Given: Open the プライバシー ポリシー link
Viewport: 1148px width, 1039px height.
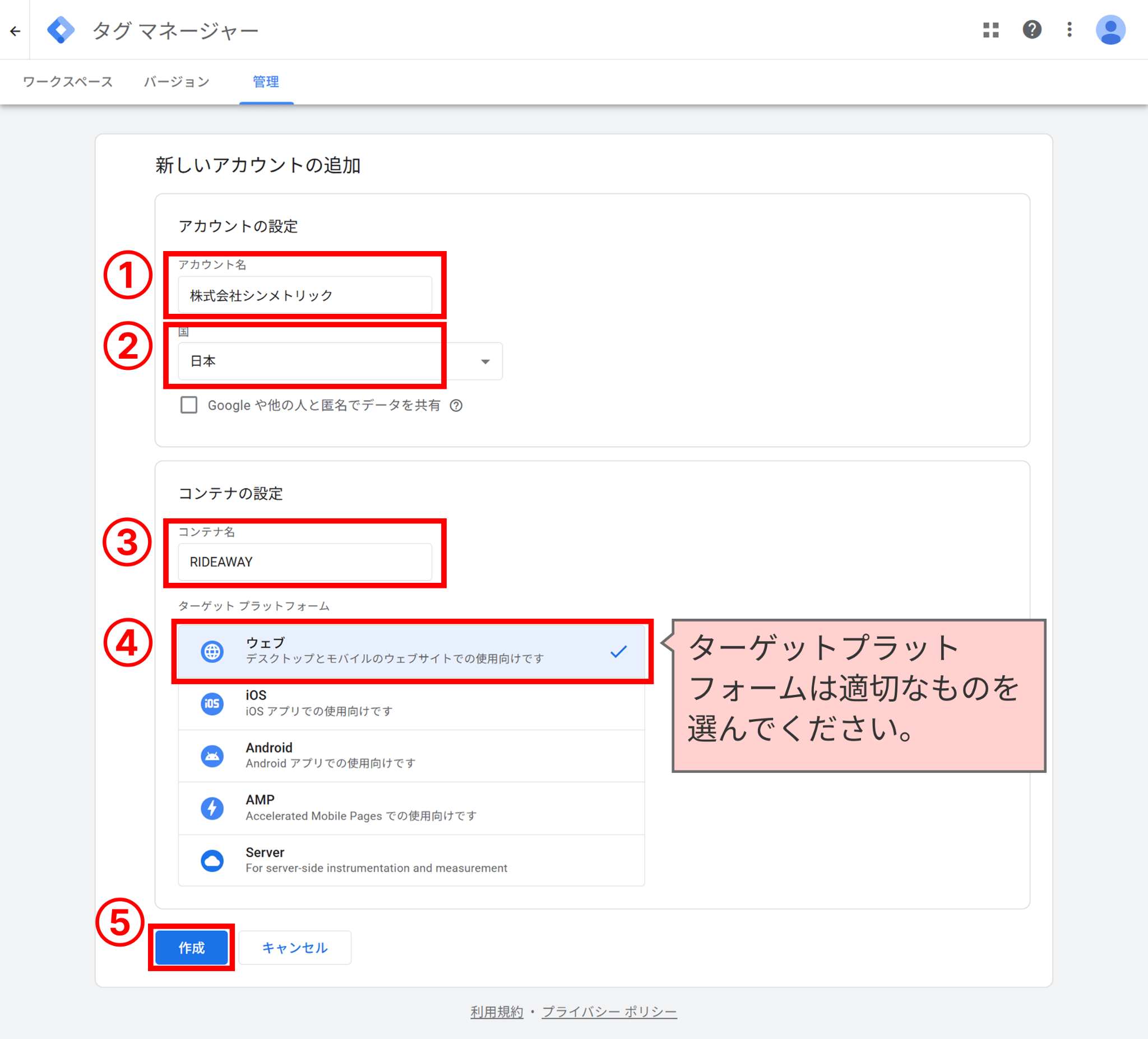Looking at the screenshot, I should (x=609, y=1012).
